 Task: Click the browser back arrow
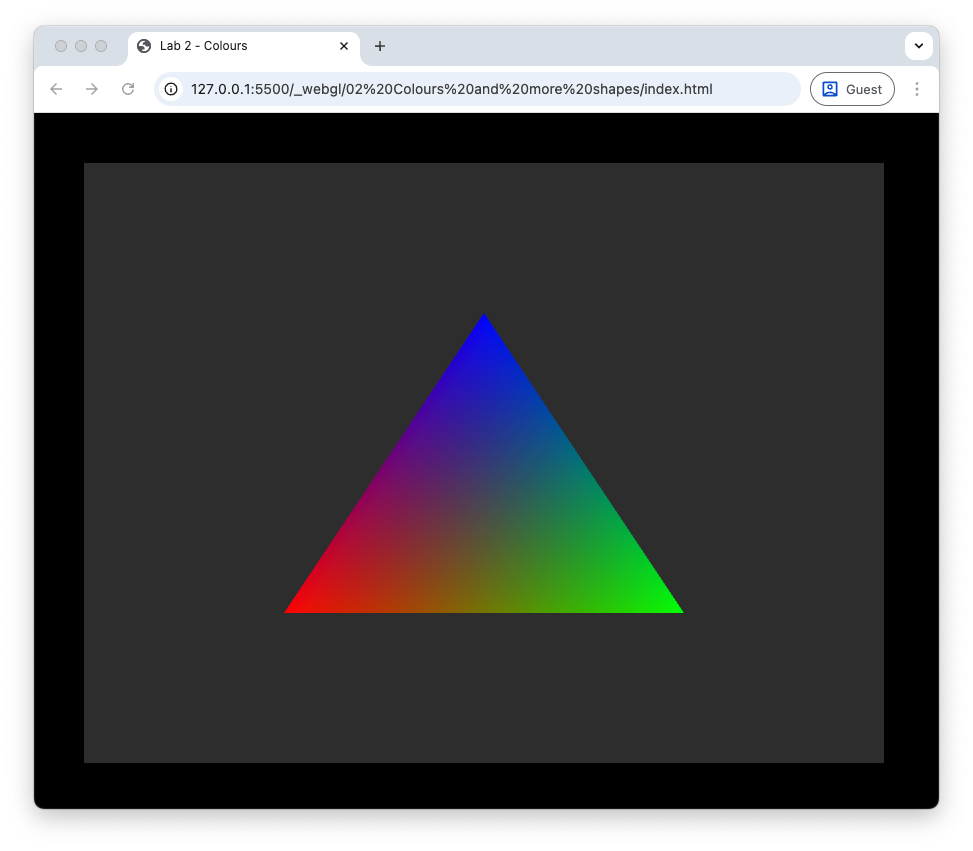pos(56,89)
